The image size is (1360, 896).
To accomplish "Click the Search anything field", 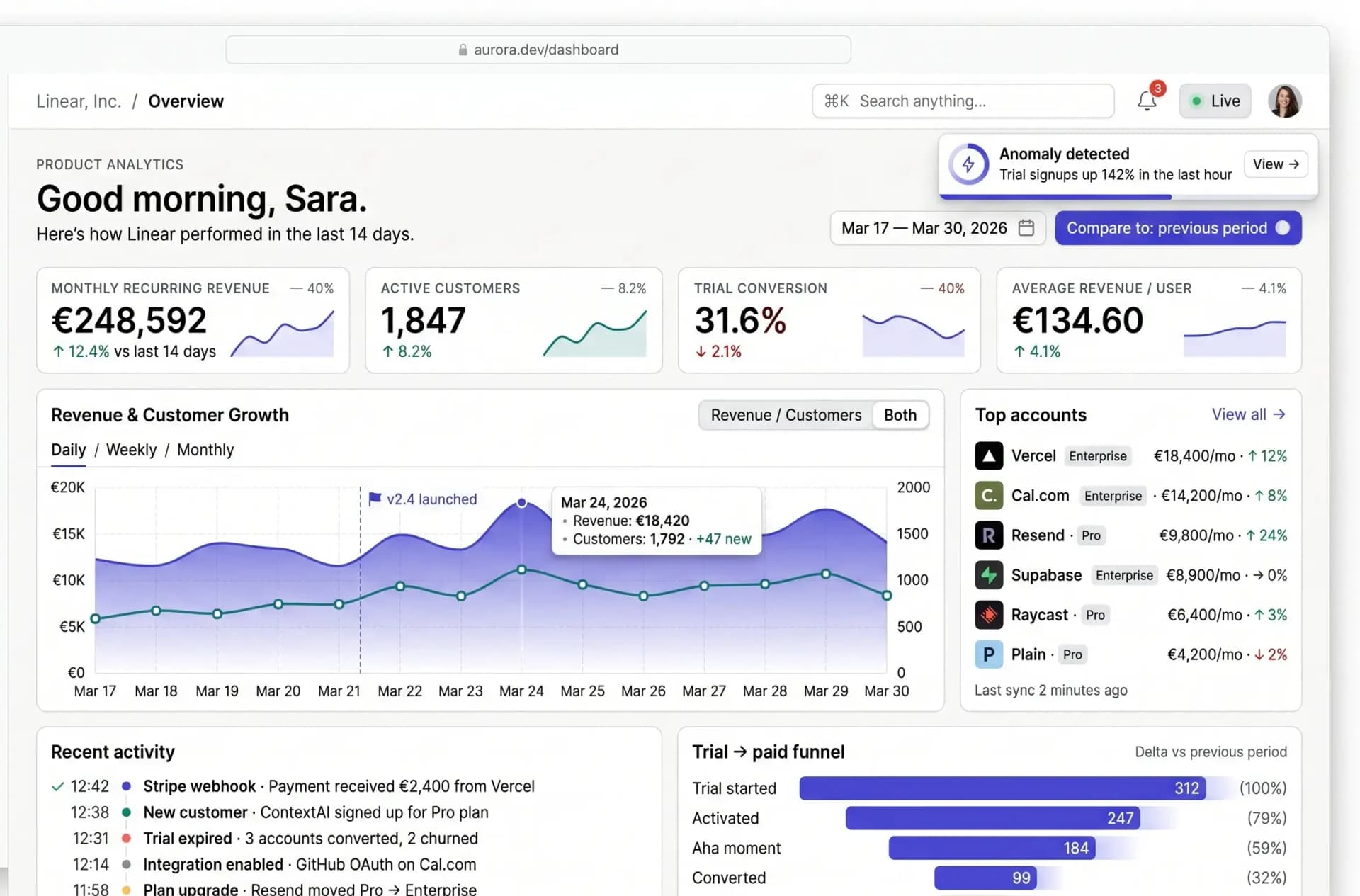I will tap(963, 101).
